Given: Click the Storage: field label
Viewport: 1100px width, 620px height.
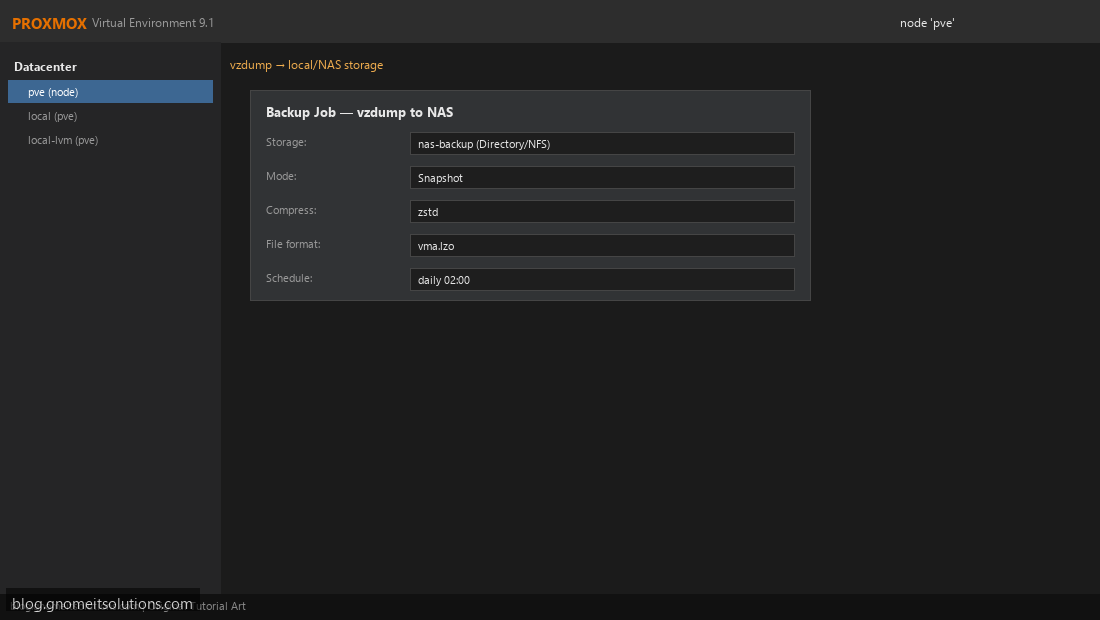Looking at the screenshot, I should click(286, 142).
